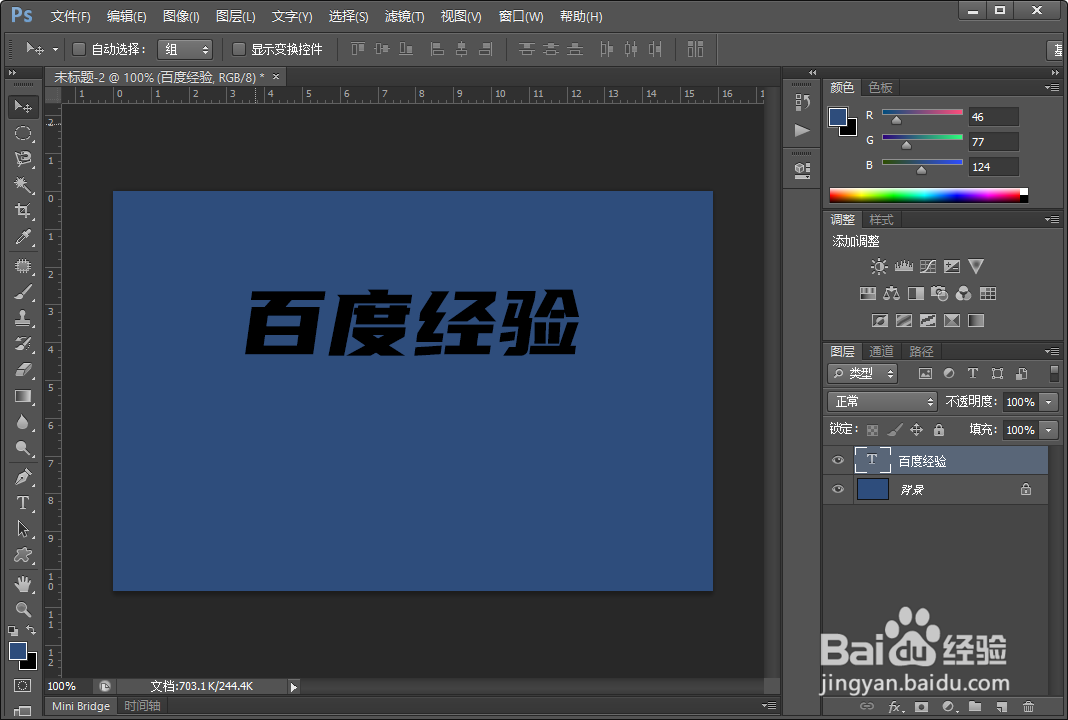Screen dimensions: 1068x720
Task: Open the 组 auto-select dropdown
Action: coord(185,49)
